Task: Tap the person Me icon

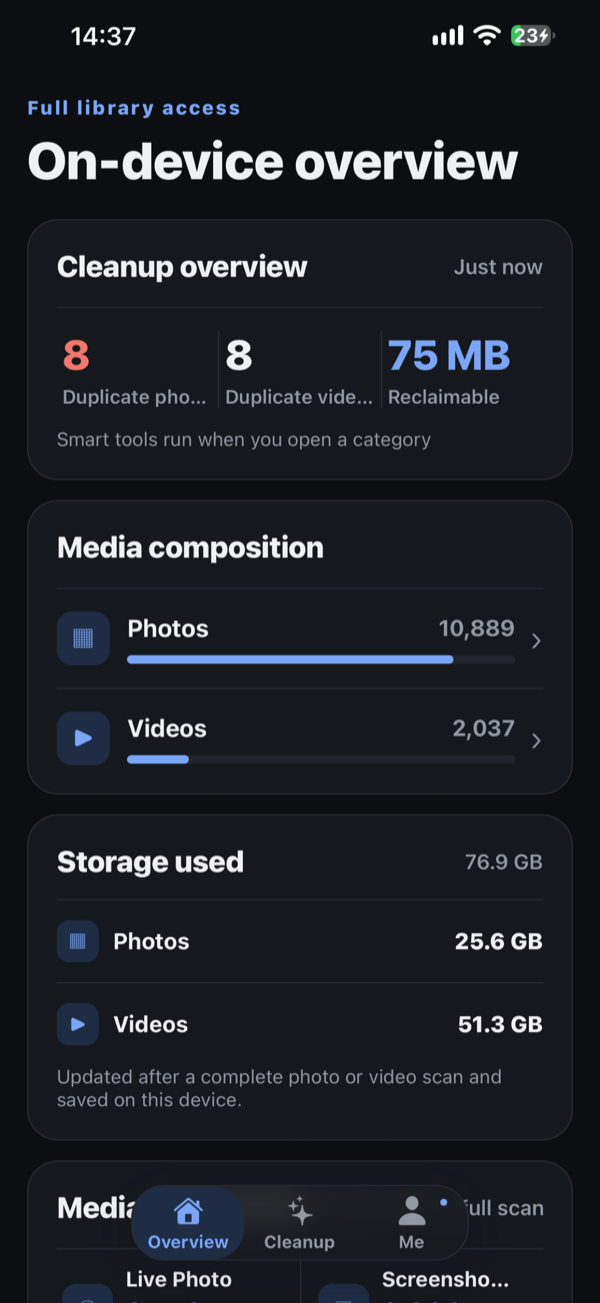Action: coord(412,1211)
